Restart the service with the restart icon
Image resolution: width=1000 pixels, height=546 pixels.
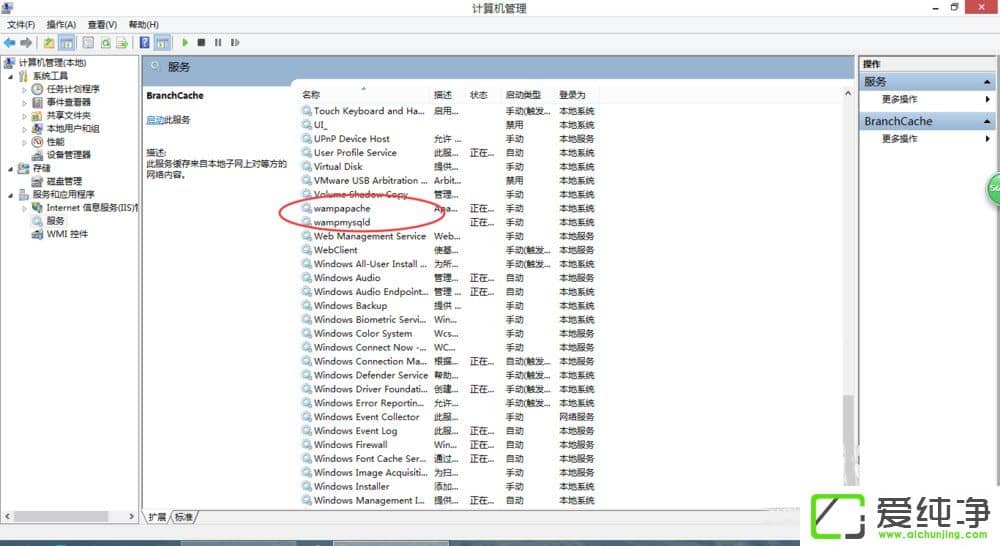point(235,42)
